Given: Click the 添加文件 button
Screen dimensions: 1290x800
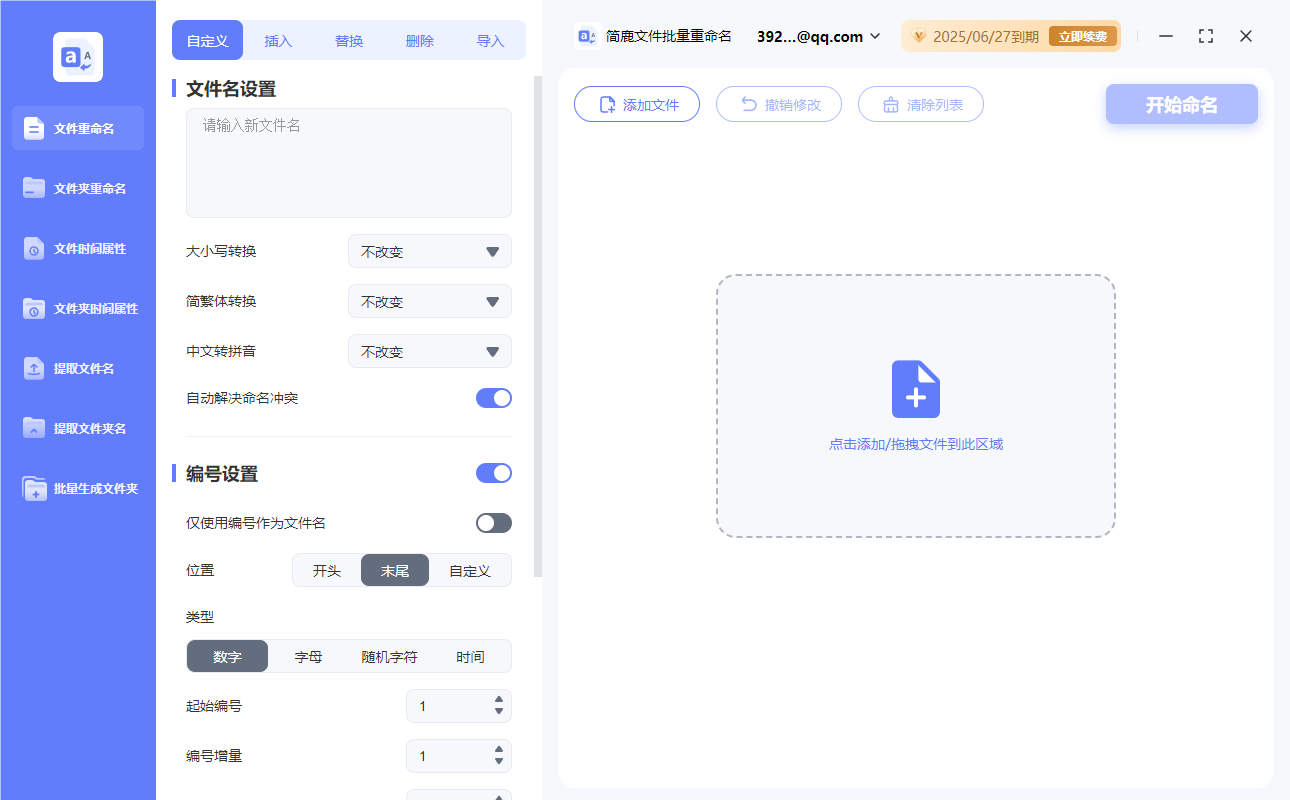Looking at the screenshot, I should (637, 104).
